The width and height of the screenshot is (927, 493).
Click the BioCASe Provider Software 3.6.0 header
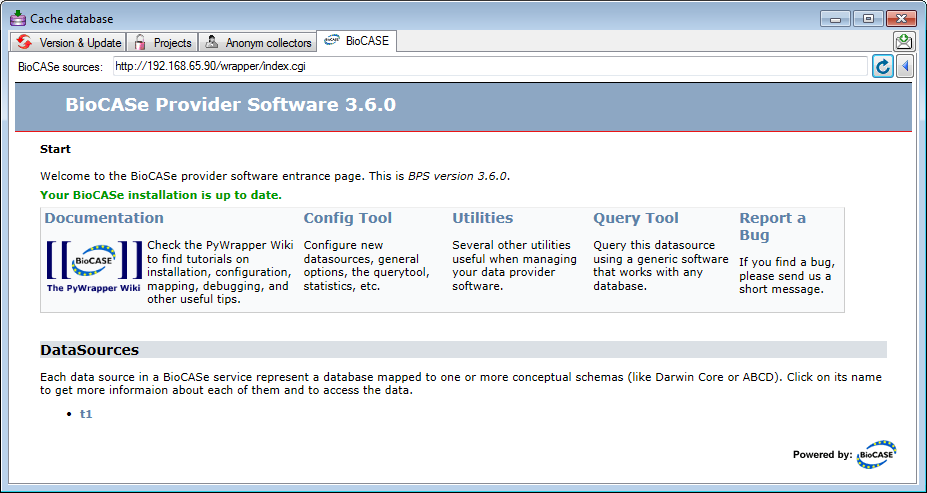[231, 105]
